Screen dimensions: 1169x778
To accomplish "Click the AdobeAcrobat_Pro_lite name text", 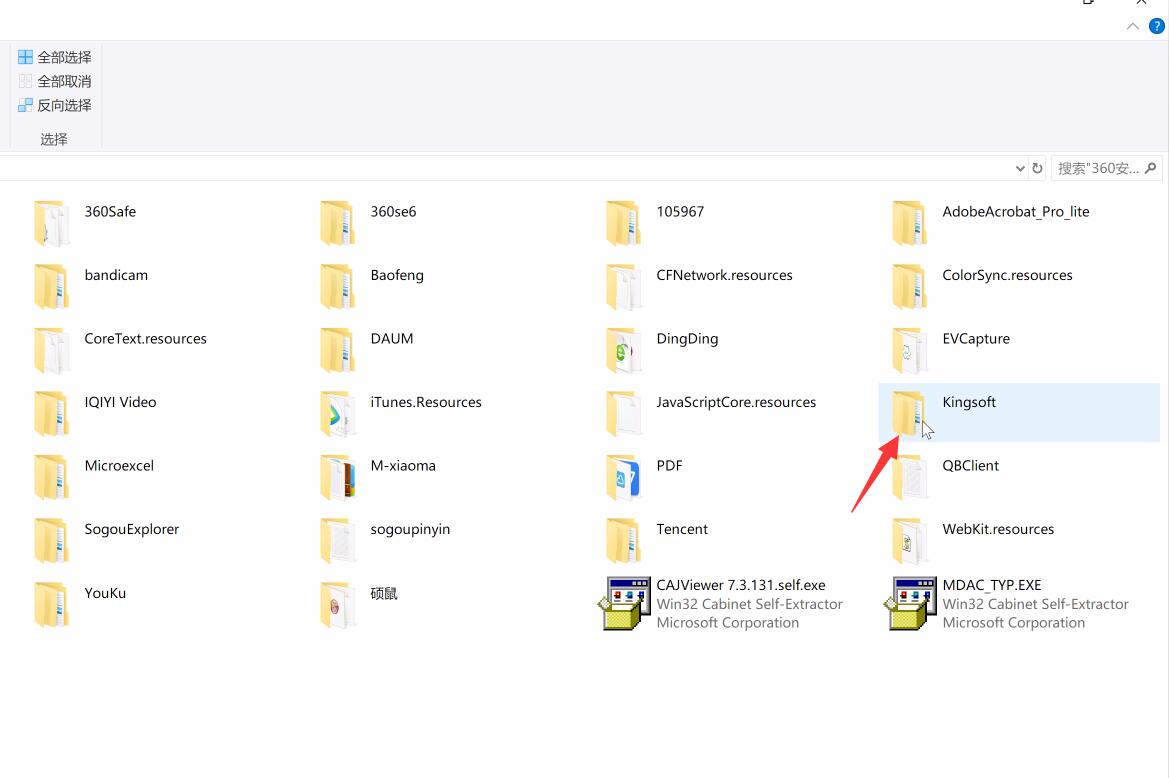I will (1015, 212).
